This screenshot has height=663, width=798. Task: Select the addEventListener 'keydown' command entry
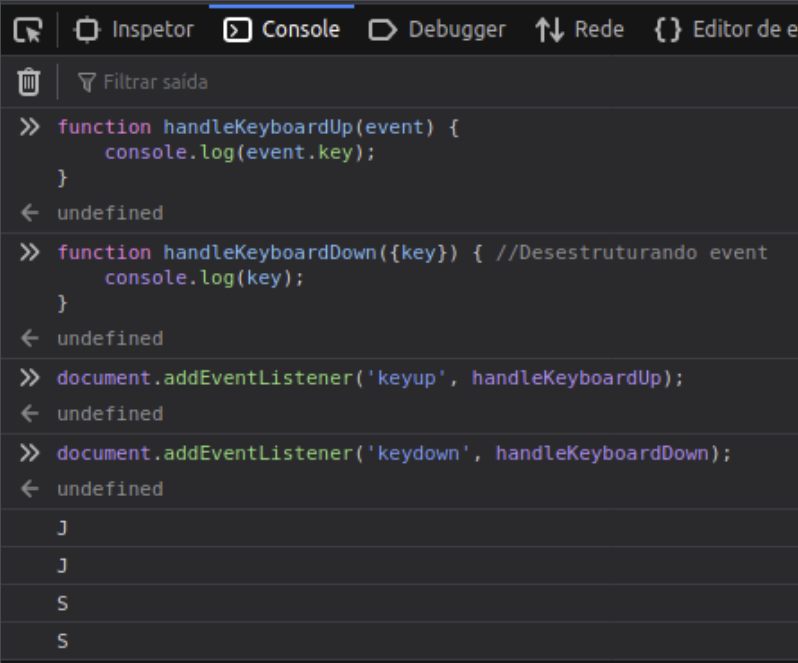394,452
